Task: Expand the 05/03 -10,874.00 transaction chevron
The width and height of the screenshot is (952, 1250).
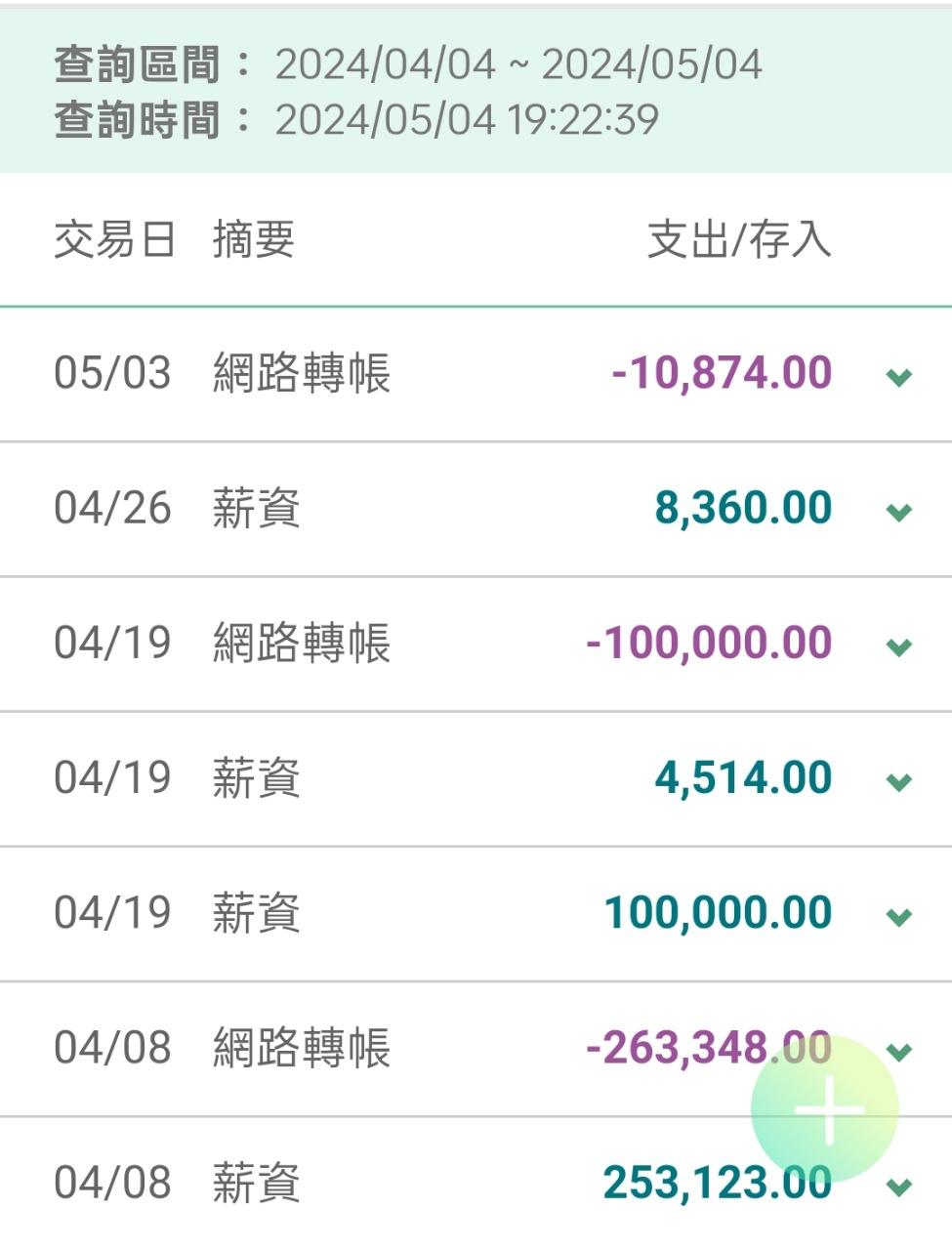Action: [x=898, y=376]
